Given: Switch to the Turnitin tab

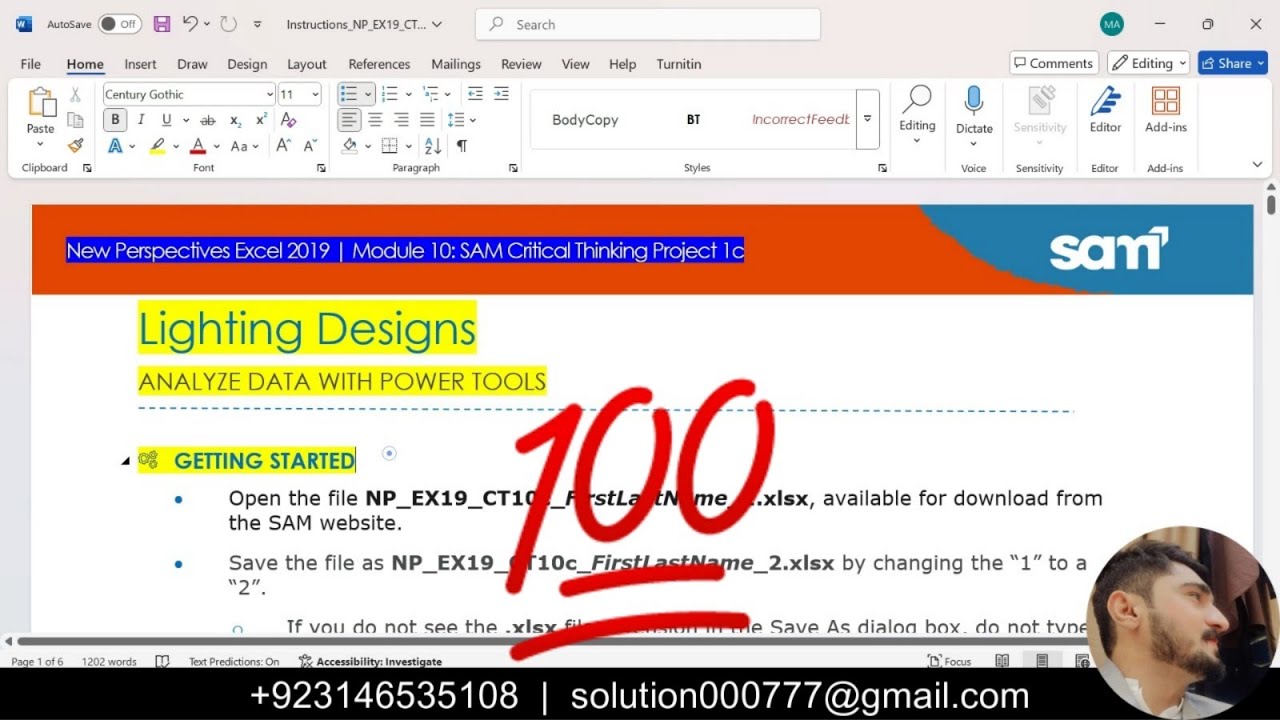Looking at the screenshot, I should coord(679,64).
